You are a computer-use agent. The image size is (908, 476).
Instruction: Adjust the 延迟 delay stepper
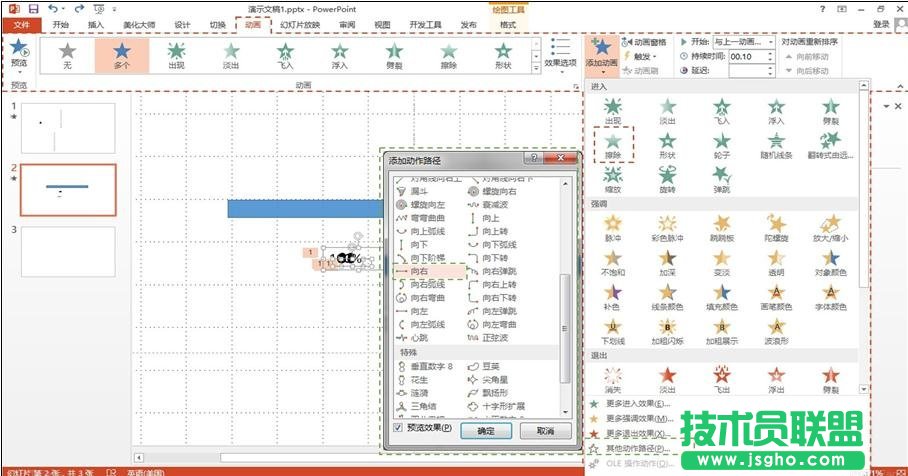[x=770, y=71]
